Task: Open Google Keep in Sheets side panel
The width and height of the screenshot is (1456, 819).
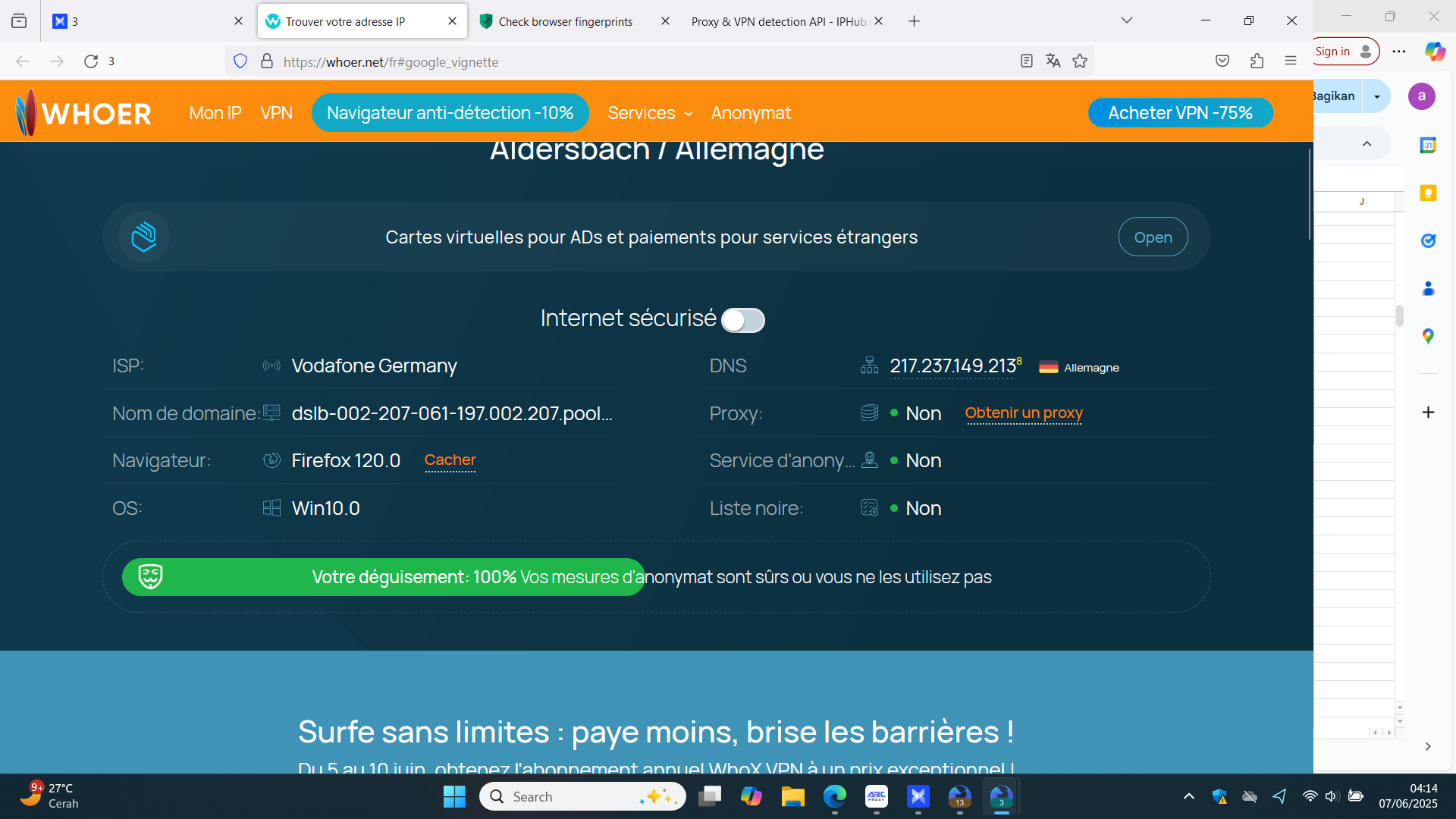Action: pos(1428,193)
